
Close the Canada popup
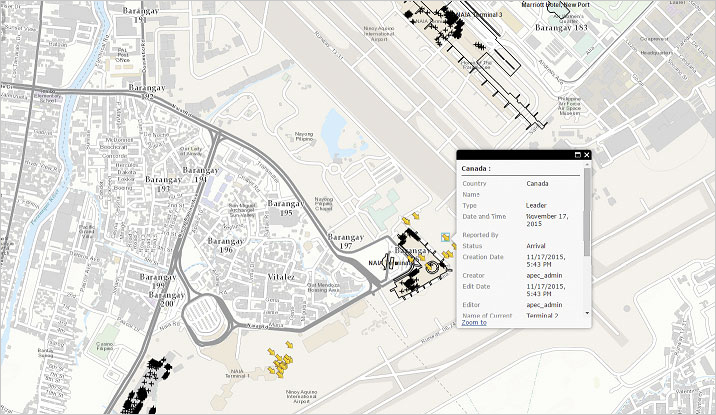(x=587, y=155)
